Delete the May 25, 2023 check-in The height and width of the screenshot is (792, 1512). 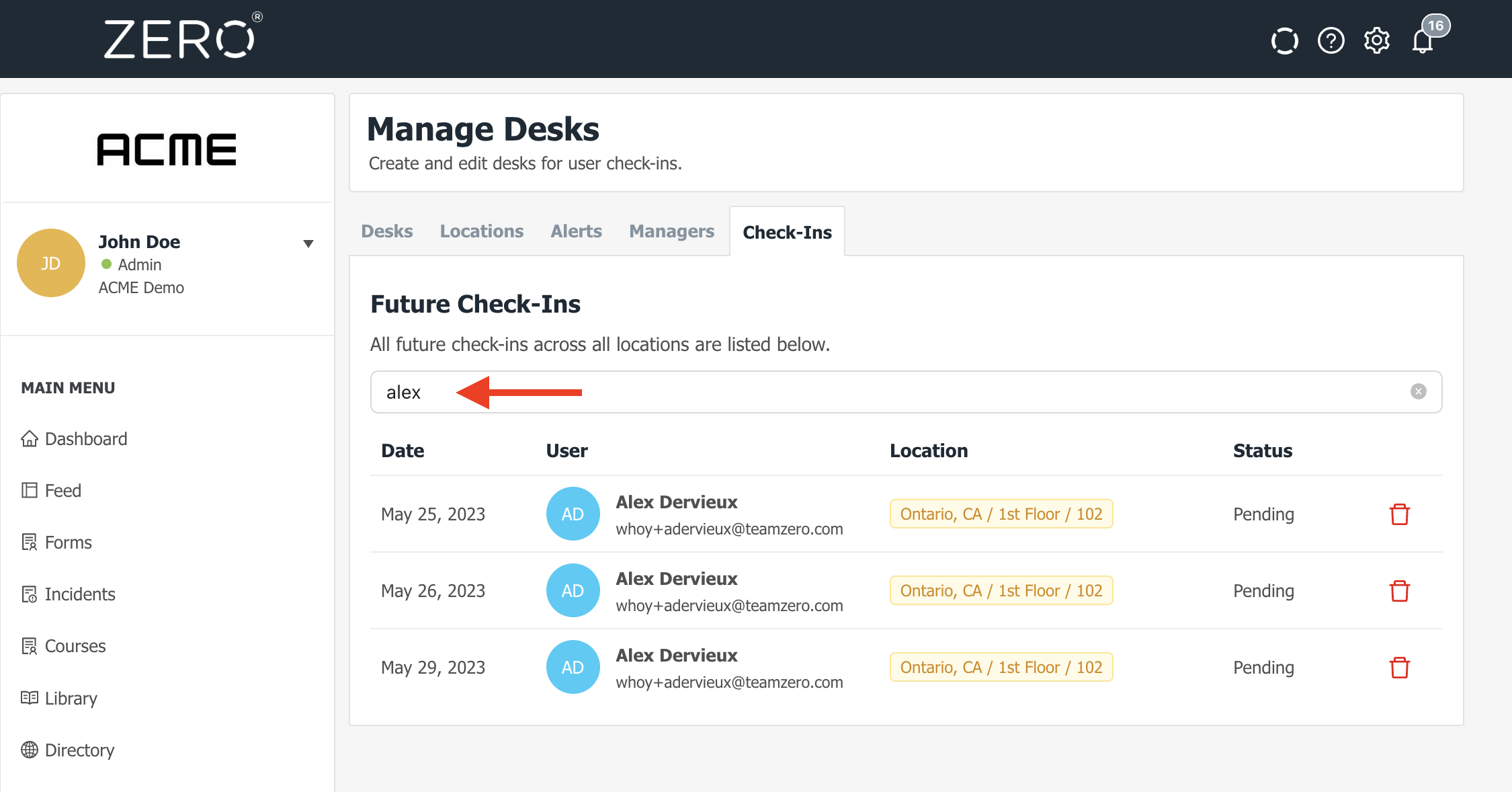click(1399, 514)
